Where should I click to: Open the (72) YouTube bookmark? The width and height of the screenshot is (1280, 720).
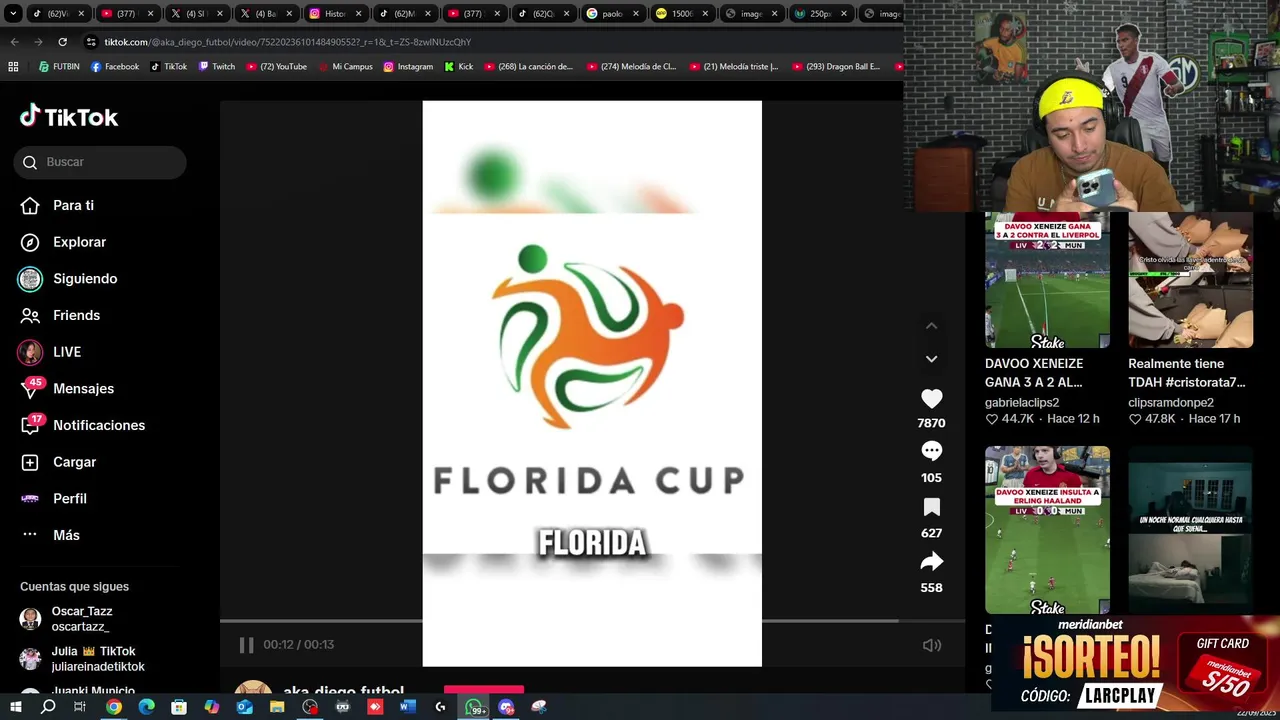tap(276, 67)
